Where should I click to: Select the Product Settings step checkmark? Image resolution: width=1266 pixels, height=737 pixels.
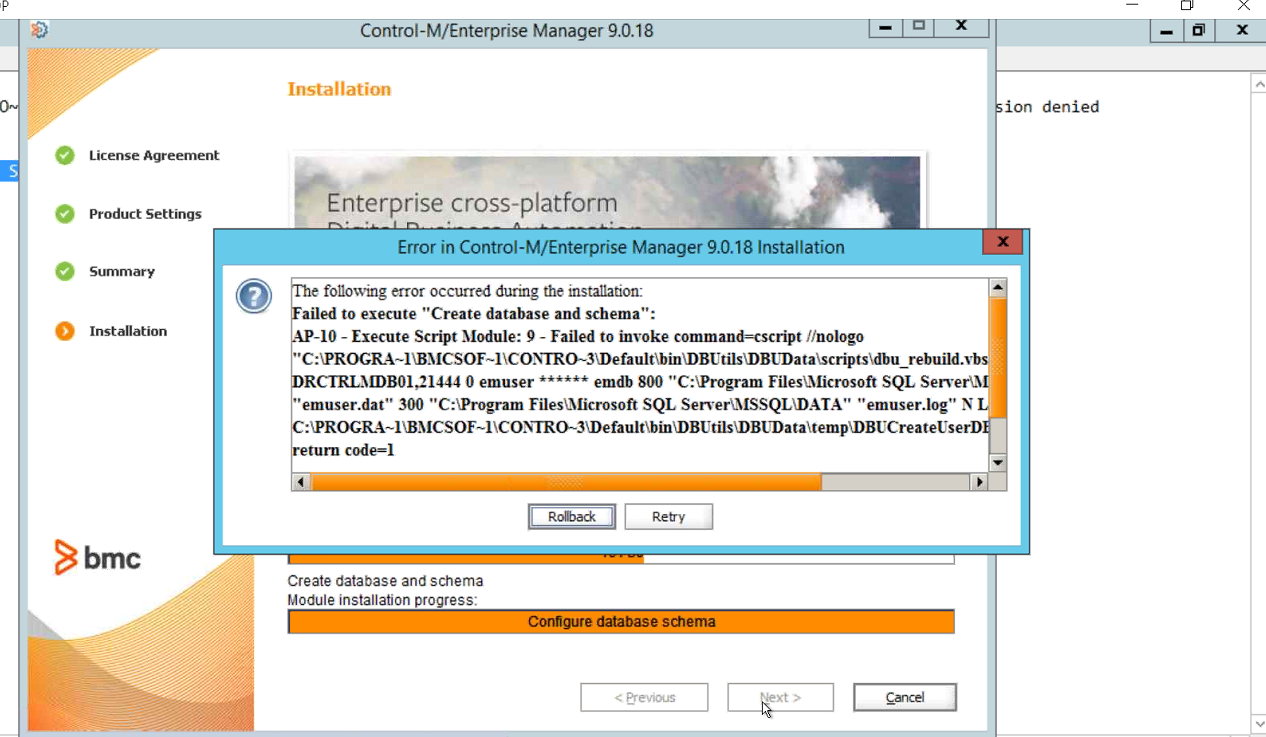(65, 214)
